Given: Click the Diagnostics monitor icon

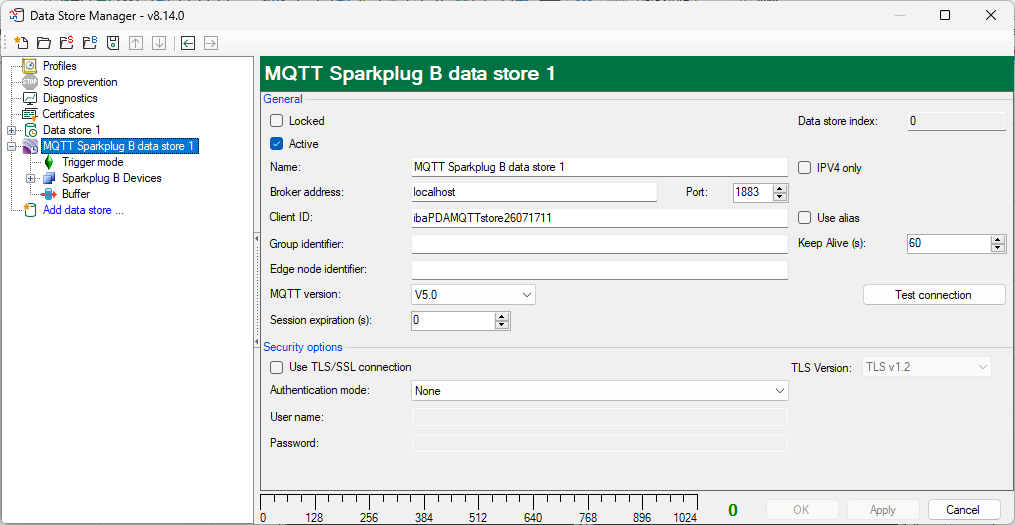Looking at the screenshot, I should click(x=30, y=98).
